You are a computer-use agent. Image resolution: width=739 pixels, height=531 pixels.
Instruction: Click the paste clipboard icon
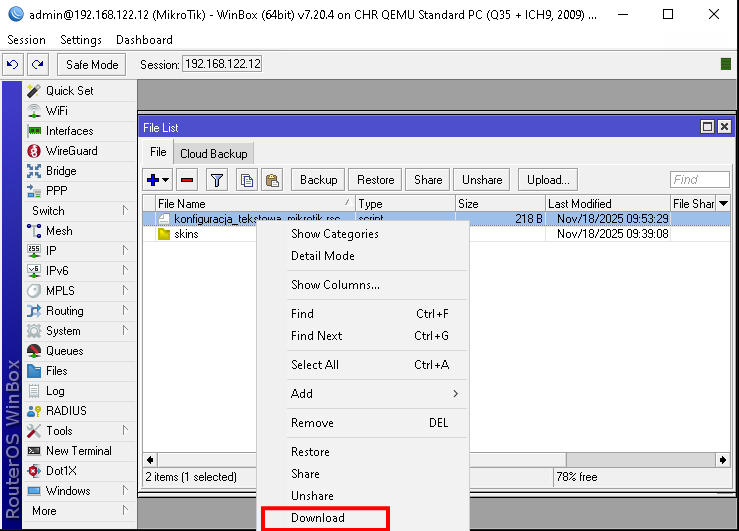point(272,180)
